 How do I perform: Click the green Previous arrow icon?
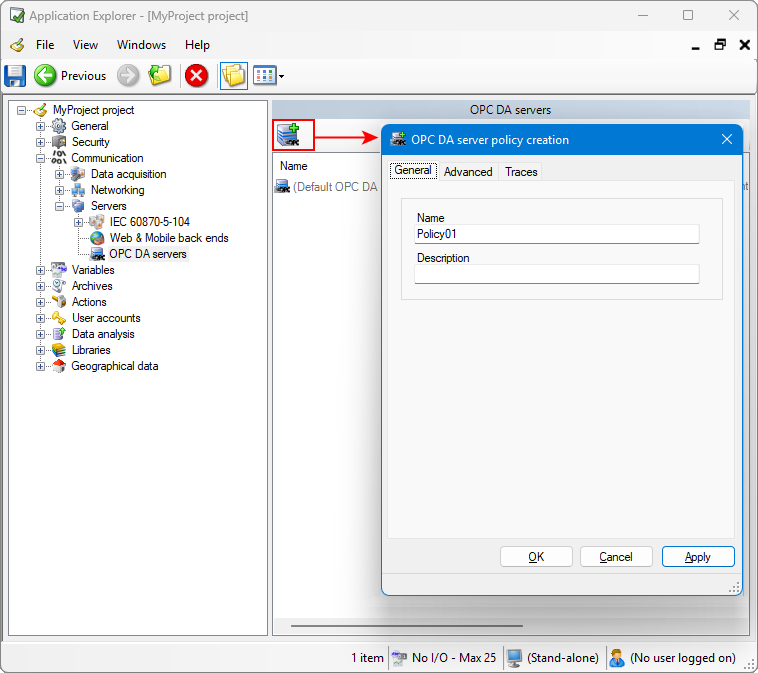45,76
